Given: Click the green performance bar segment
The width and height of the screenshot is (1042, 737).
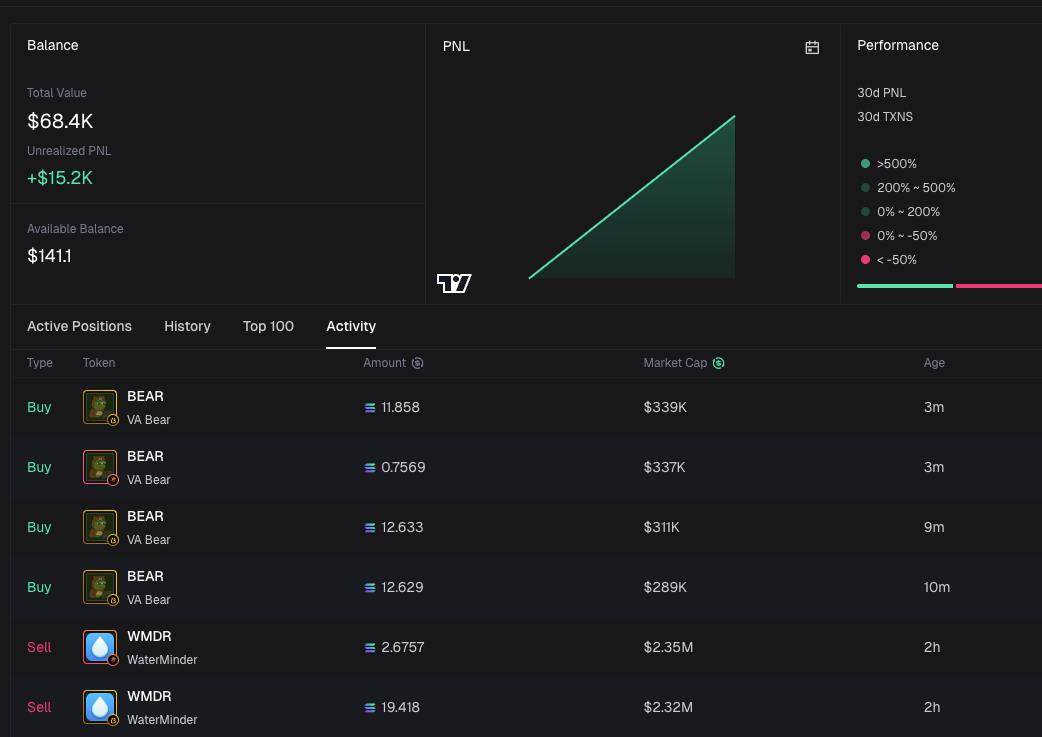Looking at the screenshot, I should [x=905, y=286].
